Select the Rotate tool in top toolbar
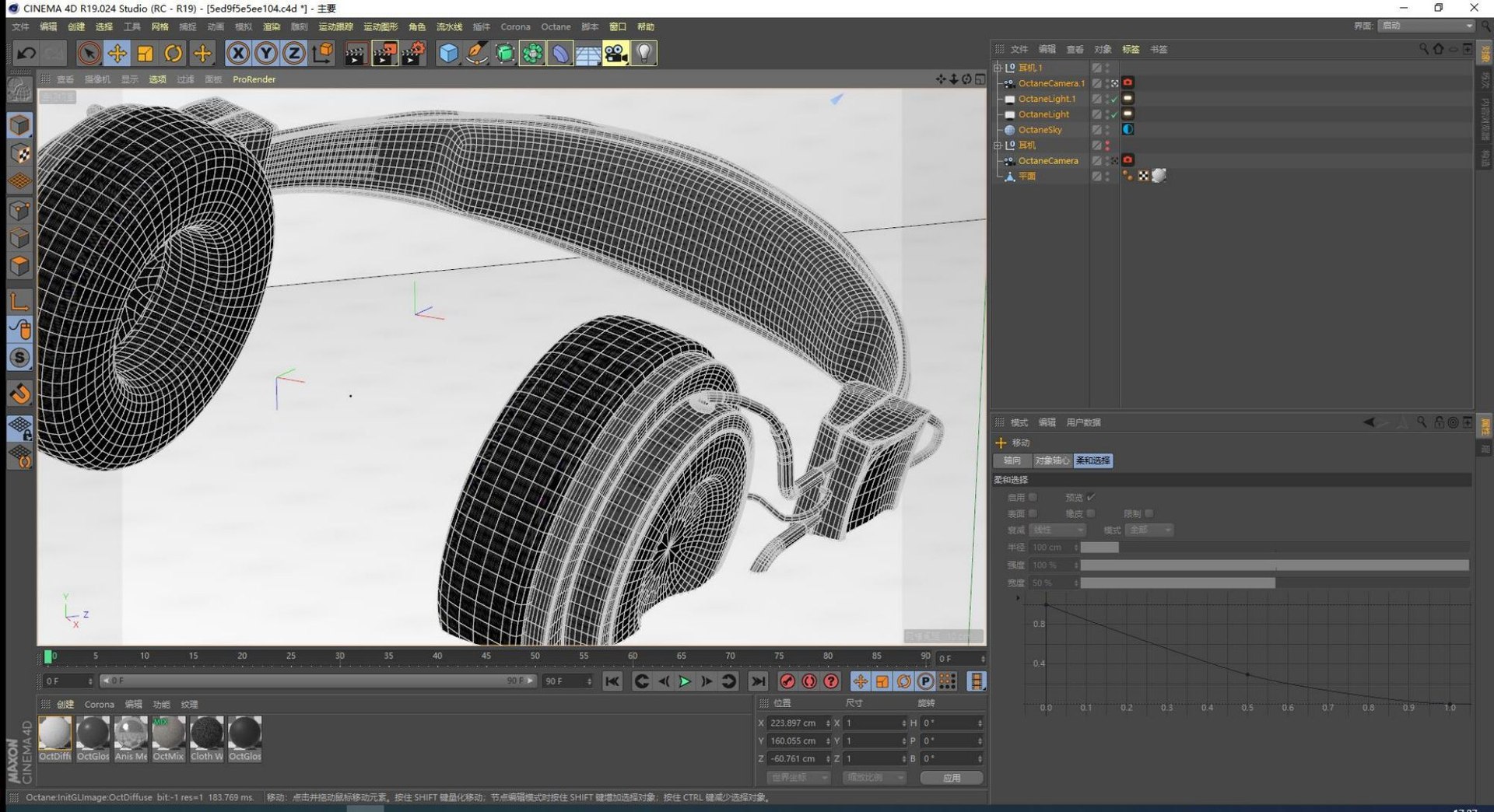1494x812 pixels. coord(173,54)
